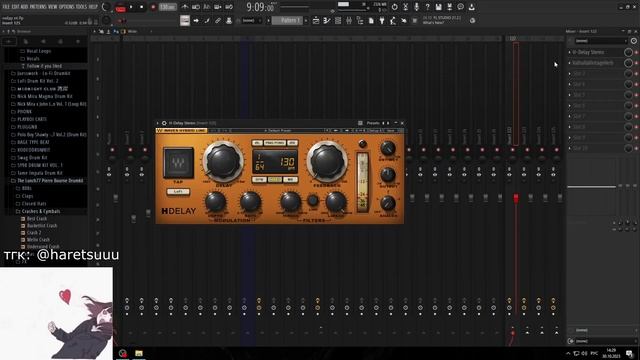Screen dimensions: 640x360
Task: Click the stamp icon in second toolbar
Action: click(x=229, y=20)
